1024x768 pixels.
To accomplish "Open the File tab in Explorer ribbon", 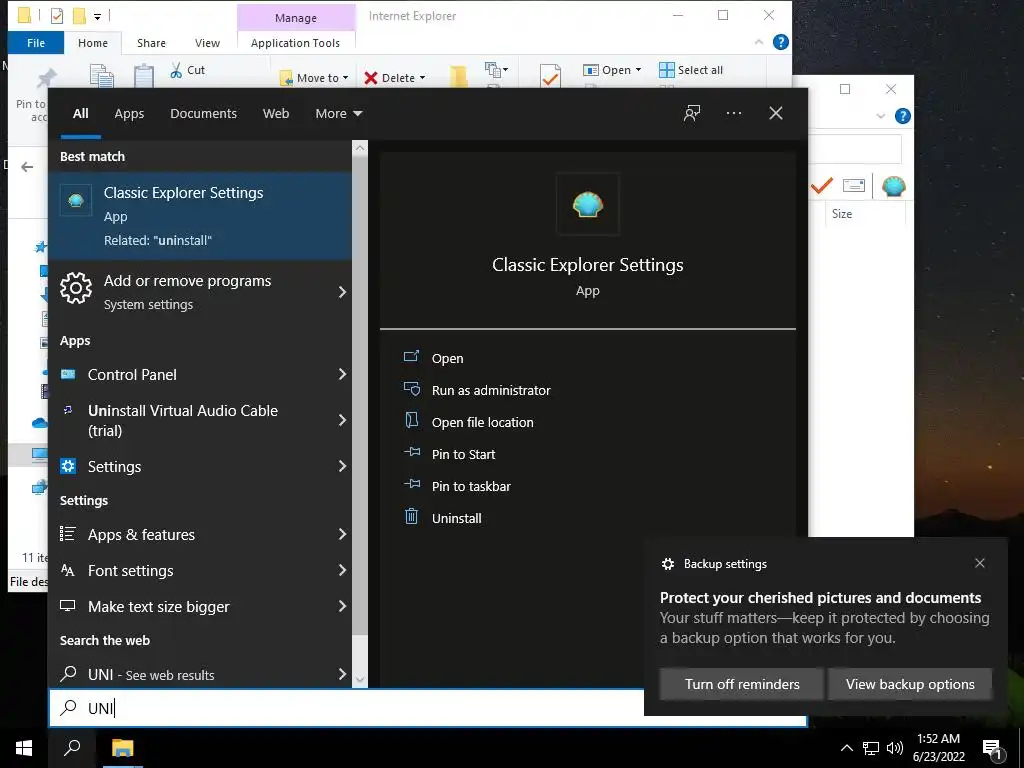I will pyautogui.click(x=36, y=42).
